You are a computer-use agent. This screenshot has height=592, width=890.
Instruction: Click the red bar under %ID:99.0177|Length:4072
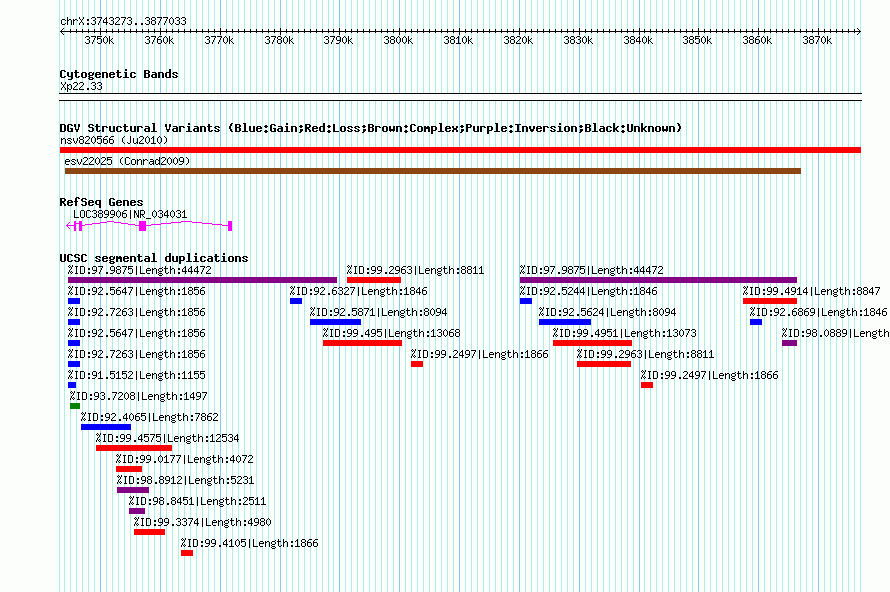[x=129, y=469]
